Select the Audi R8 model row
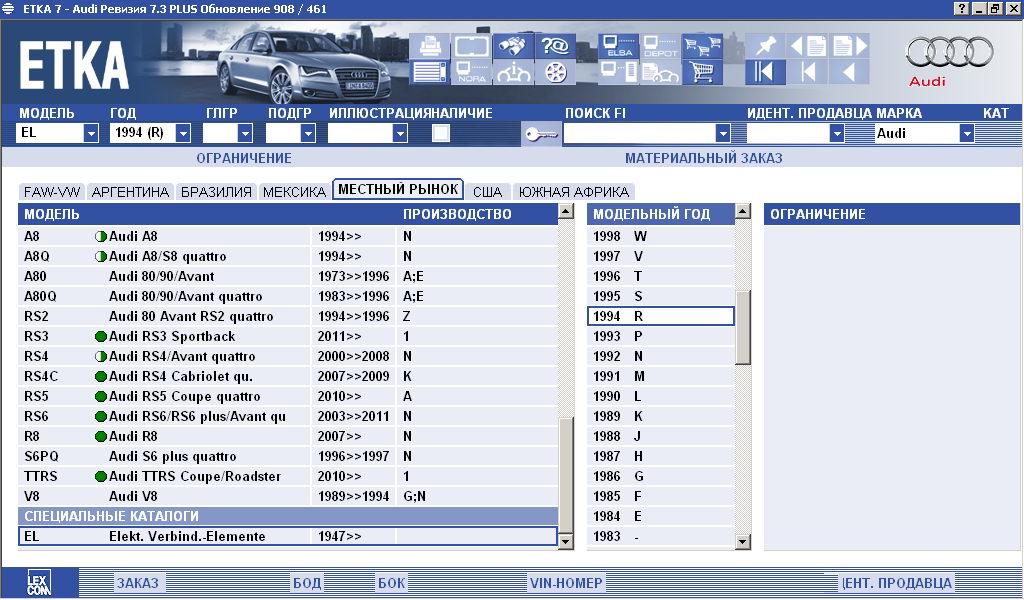The image size is (1024, 600). 288,436
